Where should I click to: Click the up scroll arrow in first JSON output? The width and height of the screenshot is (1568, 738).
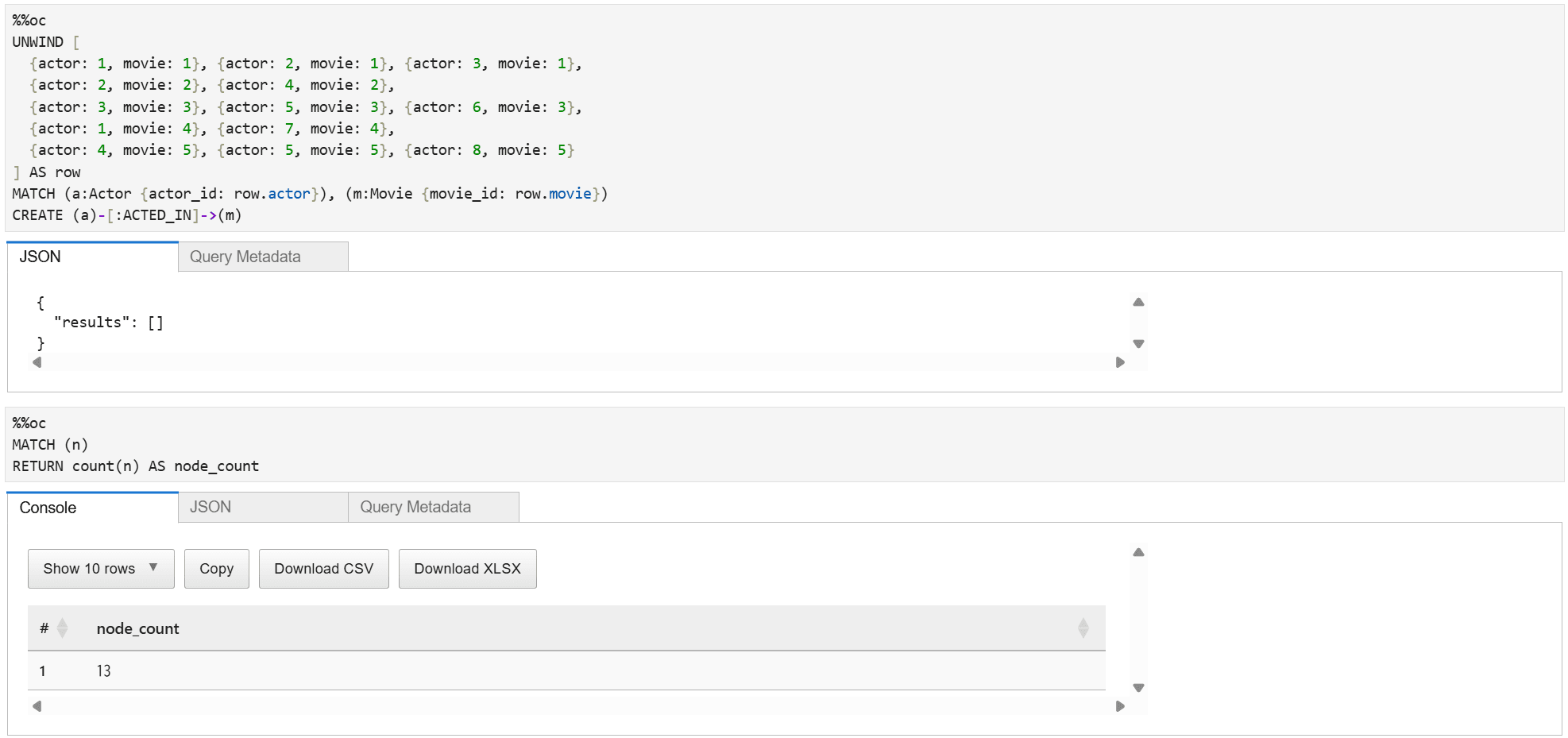click(1138, 302)
